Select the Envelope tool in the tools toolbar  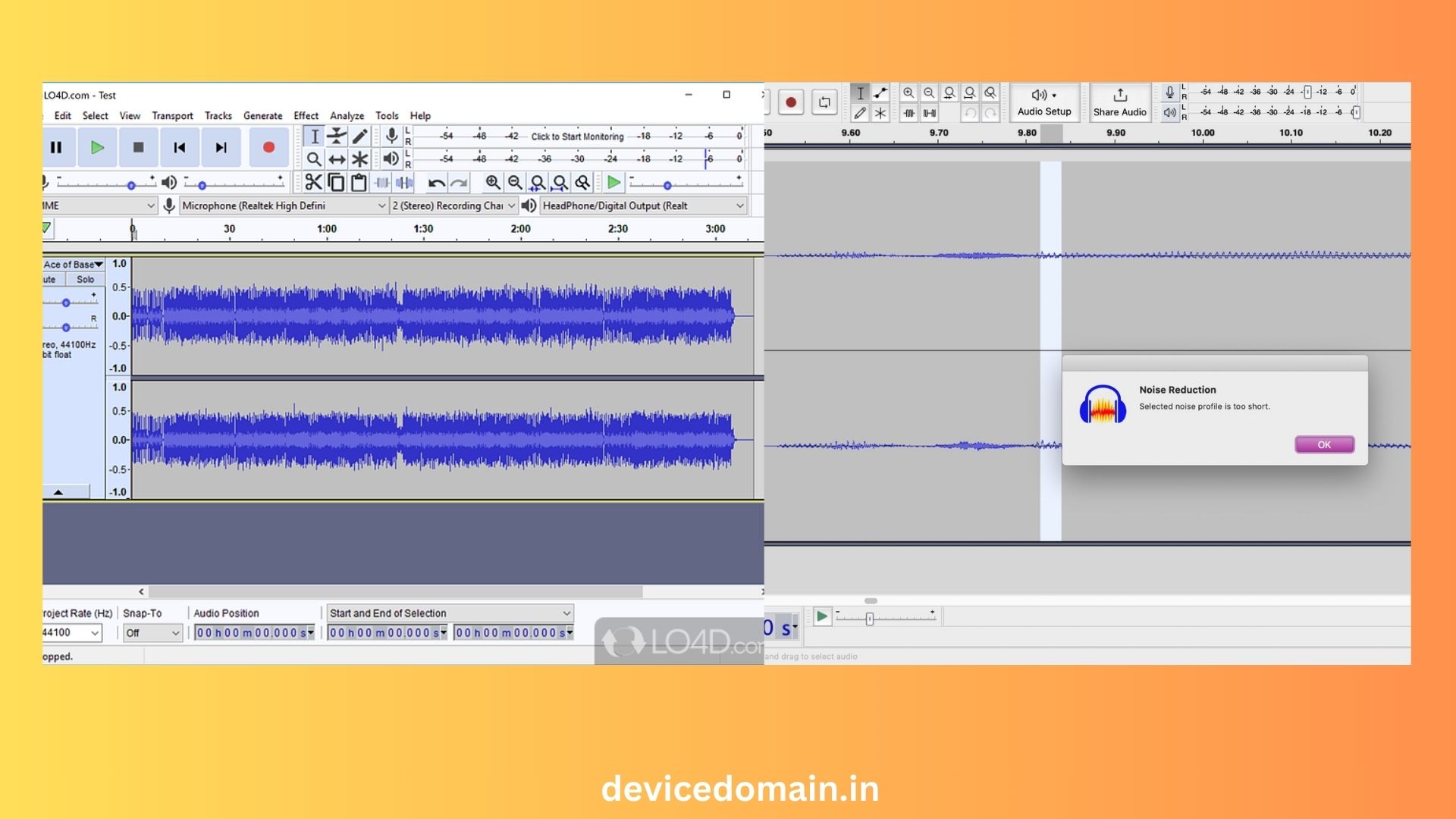(x=337, y=136)
